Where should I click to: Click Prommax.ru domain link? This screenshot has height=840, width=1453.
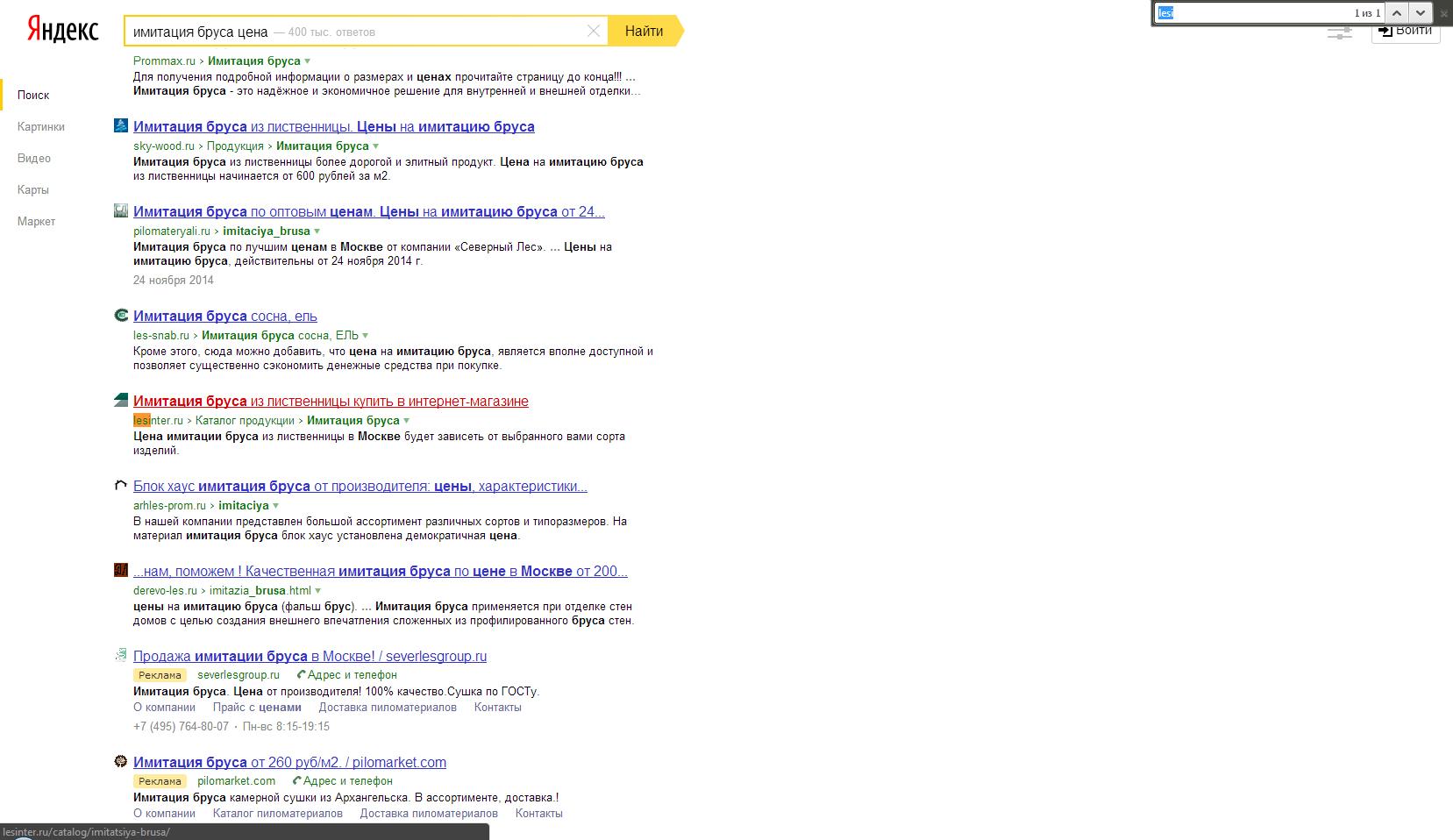pos(164,61)
